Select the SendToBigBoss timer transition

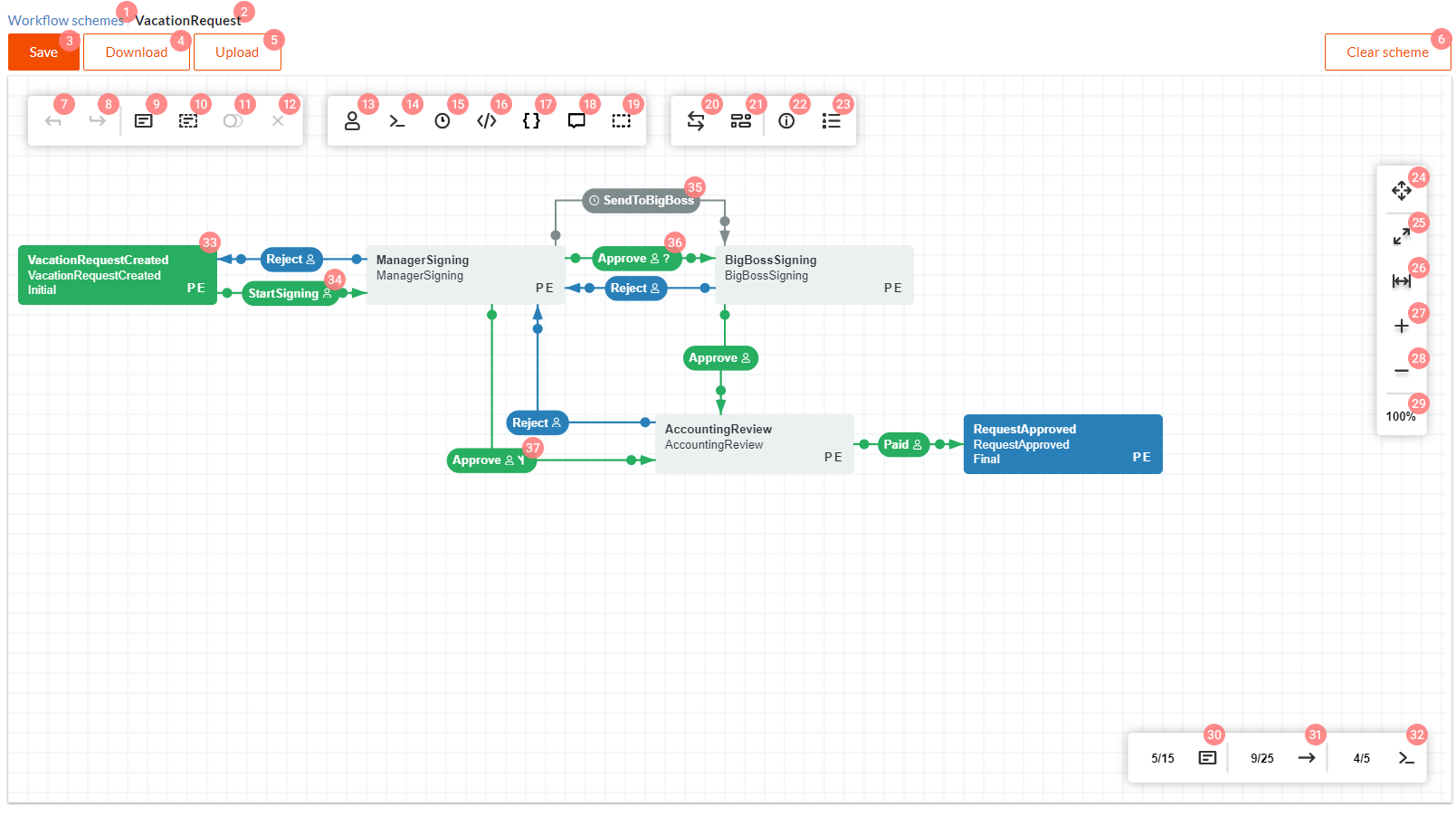click(642, 201)
